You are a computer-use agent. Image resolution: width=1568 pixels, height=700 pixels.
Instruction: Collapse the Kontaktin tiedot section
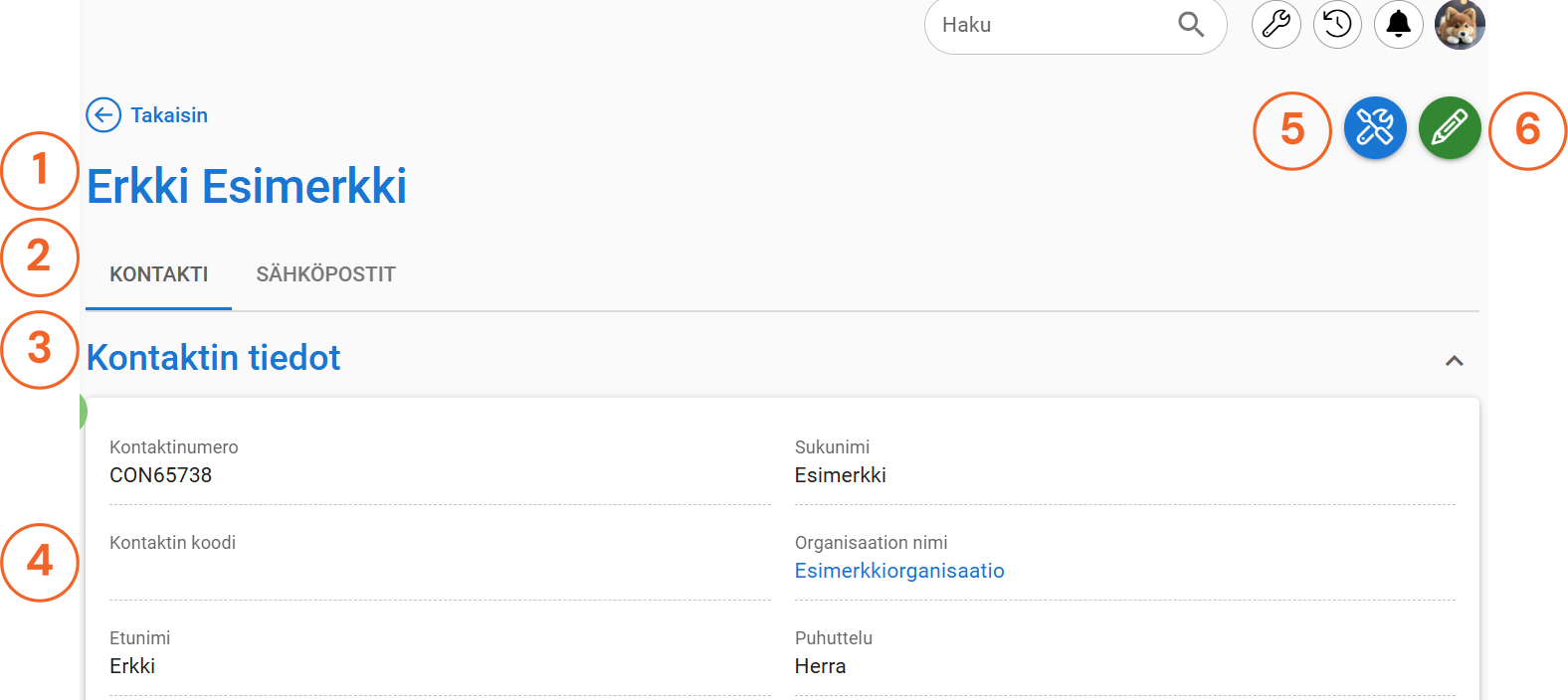(x=1454, y=361)
